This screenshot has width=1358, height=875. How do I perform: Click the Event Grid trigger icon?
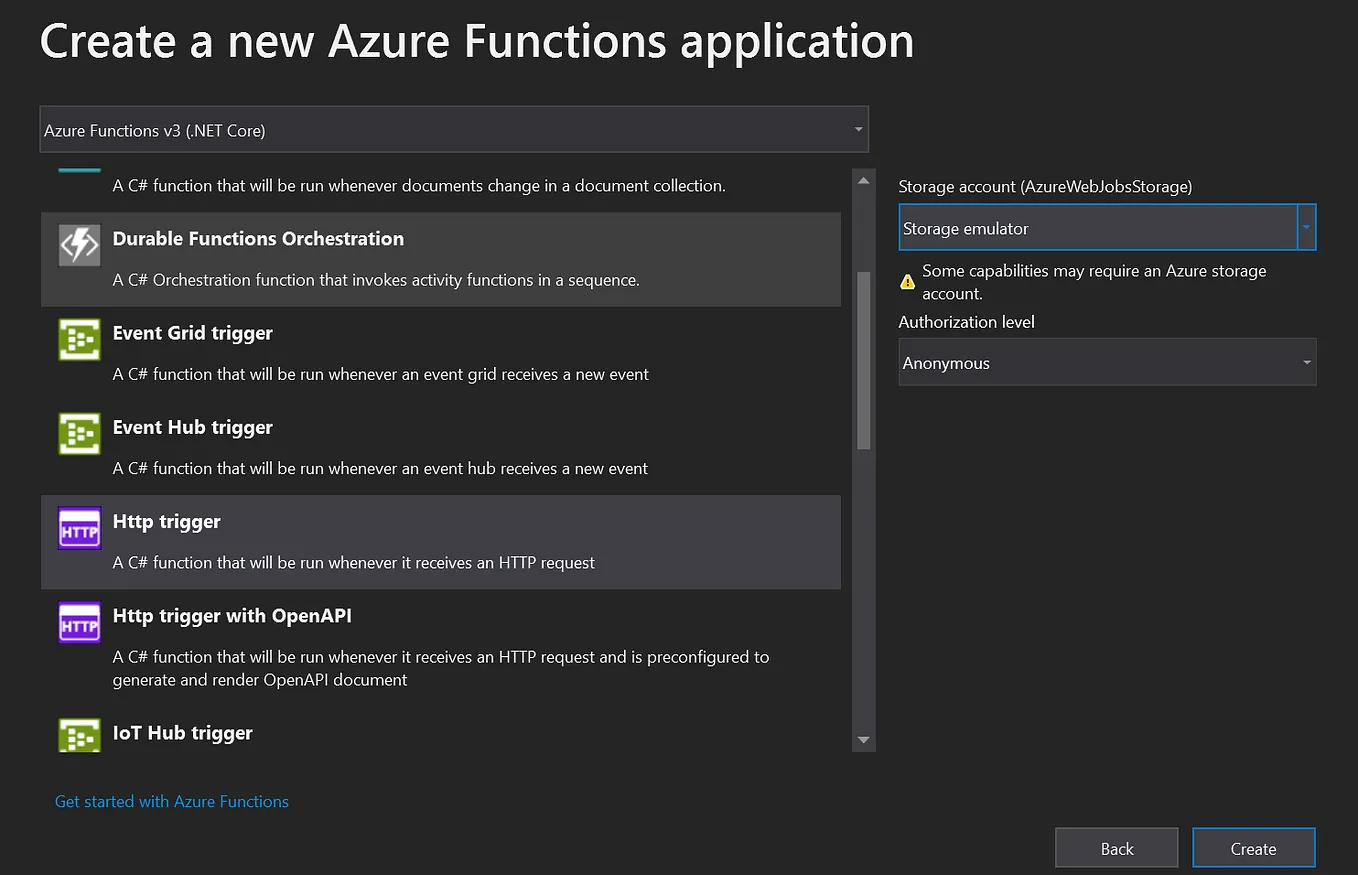point(79,339)
